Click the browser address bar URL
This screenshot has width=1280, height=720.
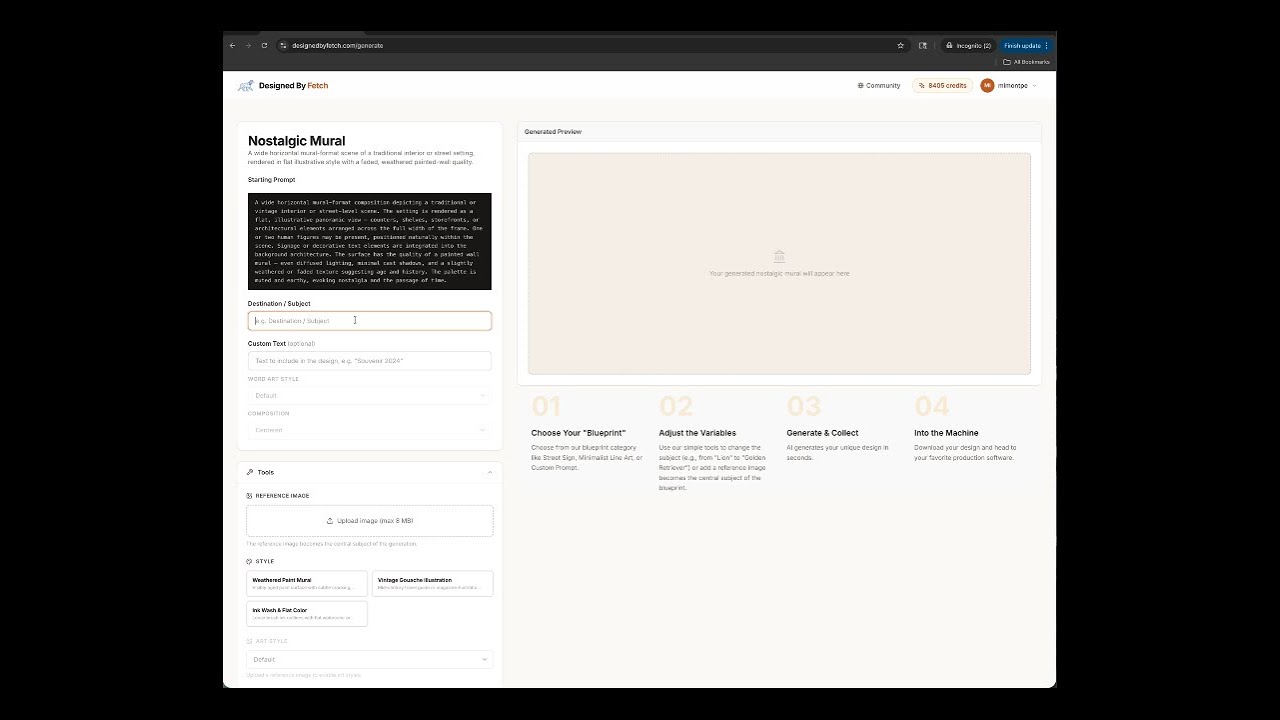[338, 45]
